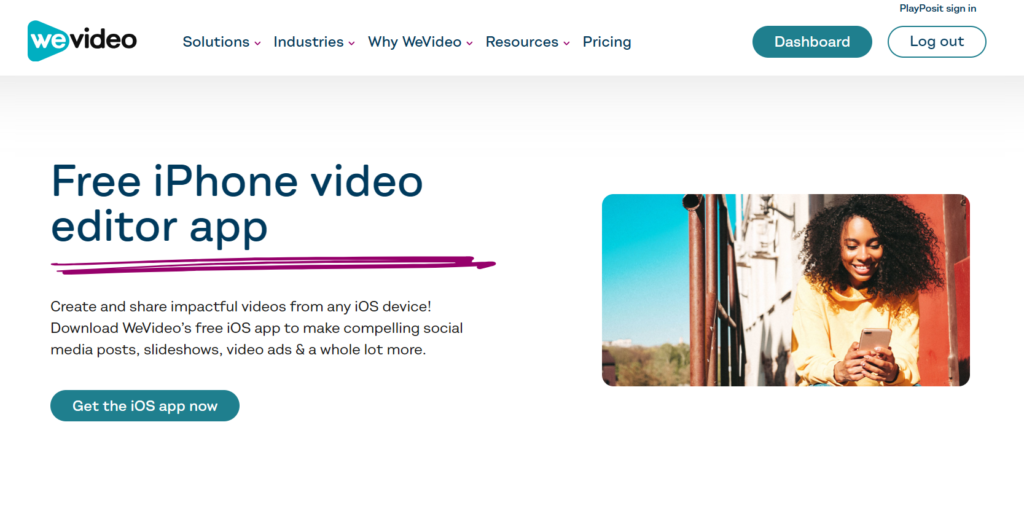
Task: Expand the Solutions dropdown chevron
Action: point(257,43)
